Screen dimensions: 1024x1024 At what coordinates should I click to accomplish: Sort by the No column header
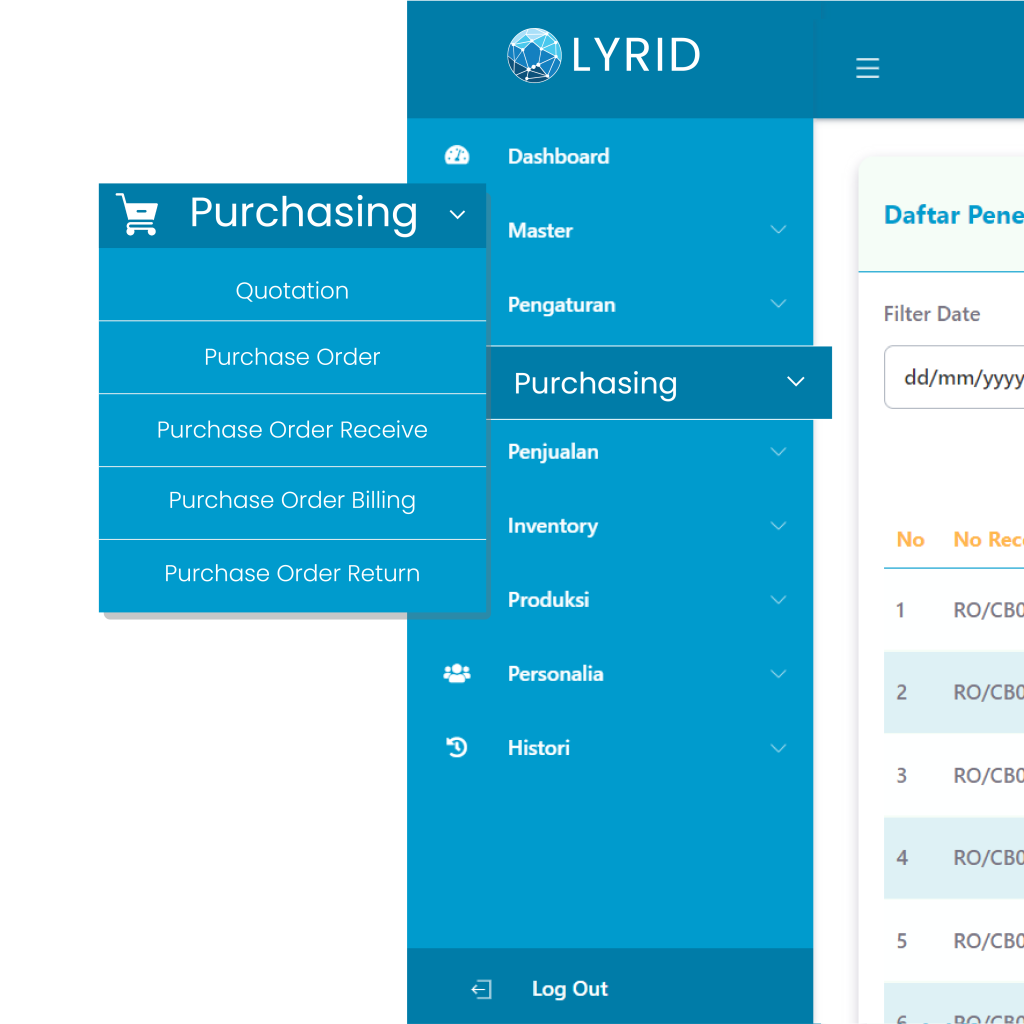point(910,539)
